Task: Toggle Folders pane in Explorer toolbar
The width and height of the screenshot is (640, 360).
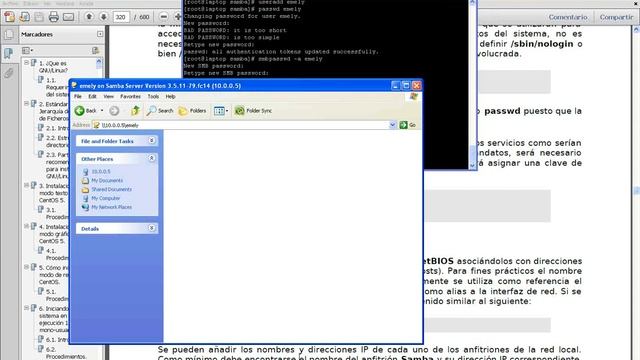Action: coord(192,111)
